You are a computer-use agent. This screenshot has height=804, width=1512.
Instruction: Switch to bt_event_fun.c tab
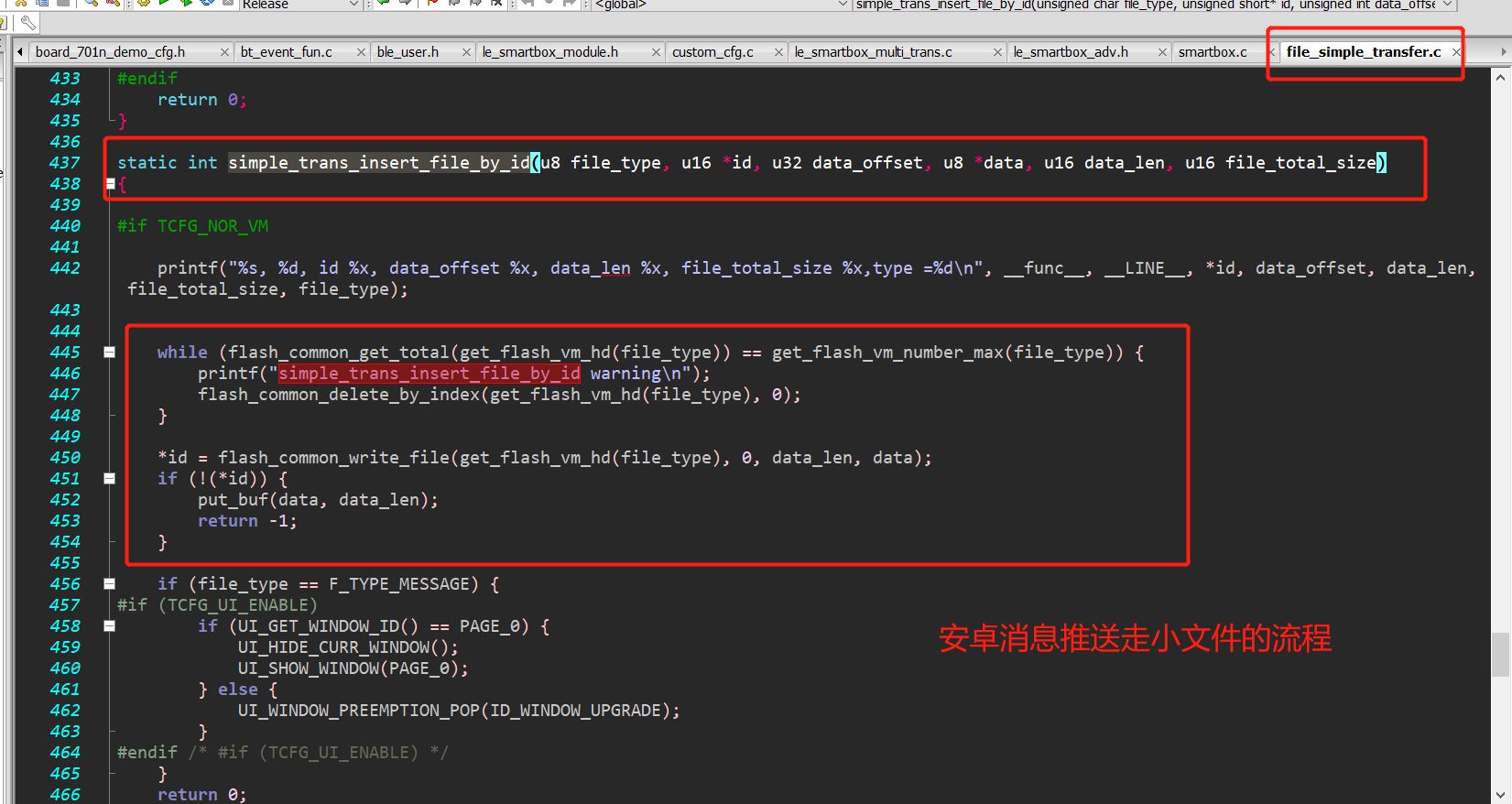pyautogui.click(x=287, y=52)
